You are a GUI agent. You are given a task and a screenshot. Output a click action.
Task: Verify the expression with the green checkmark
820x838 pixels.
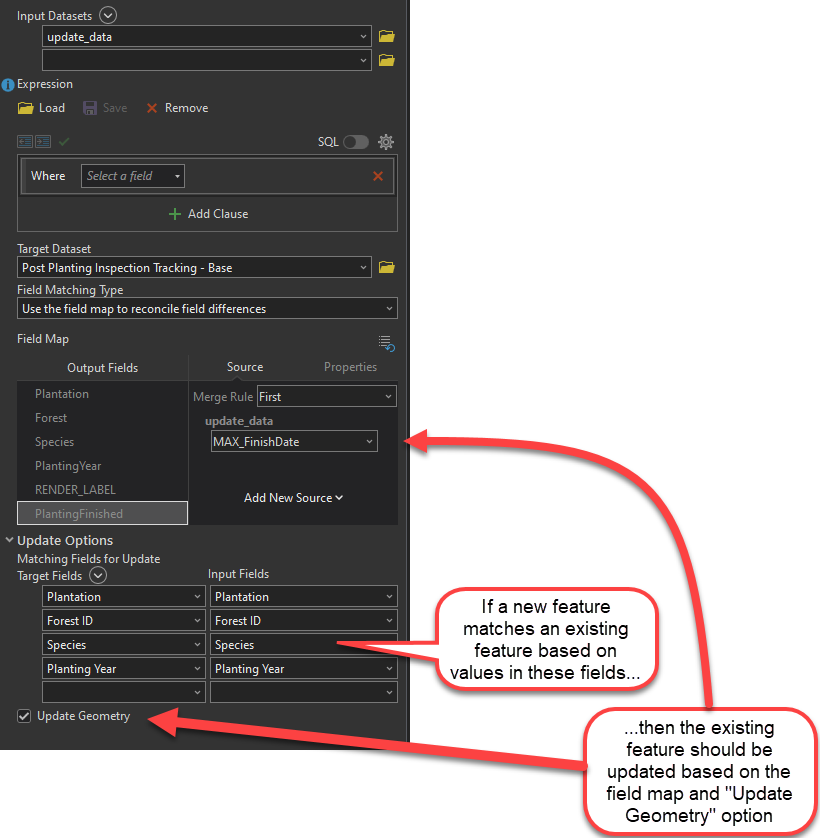[x=64, y=141]
